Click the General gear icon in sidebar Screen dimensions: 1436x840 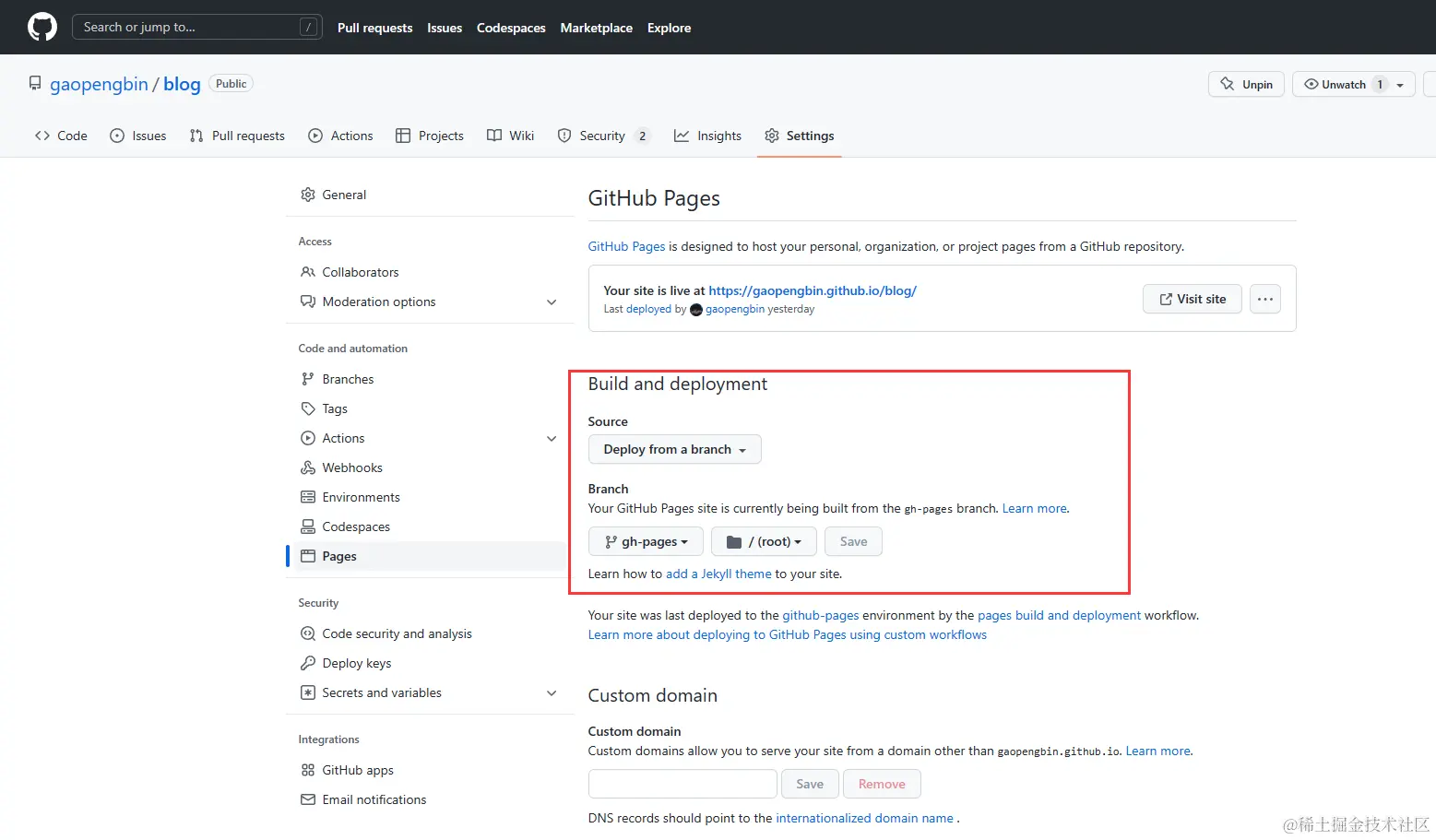[308, 195]
